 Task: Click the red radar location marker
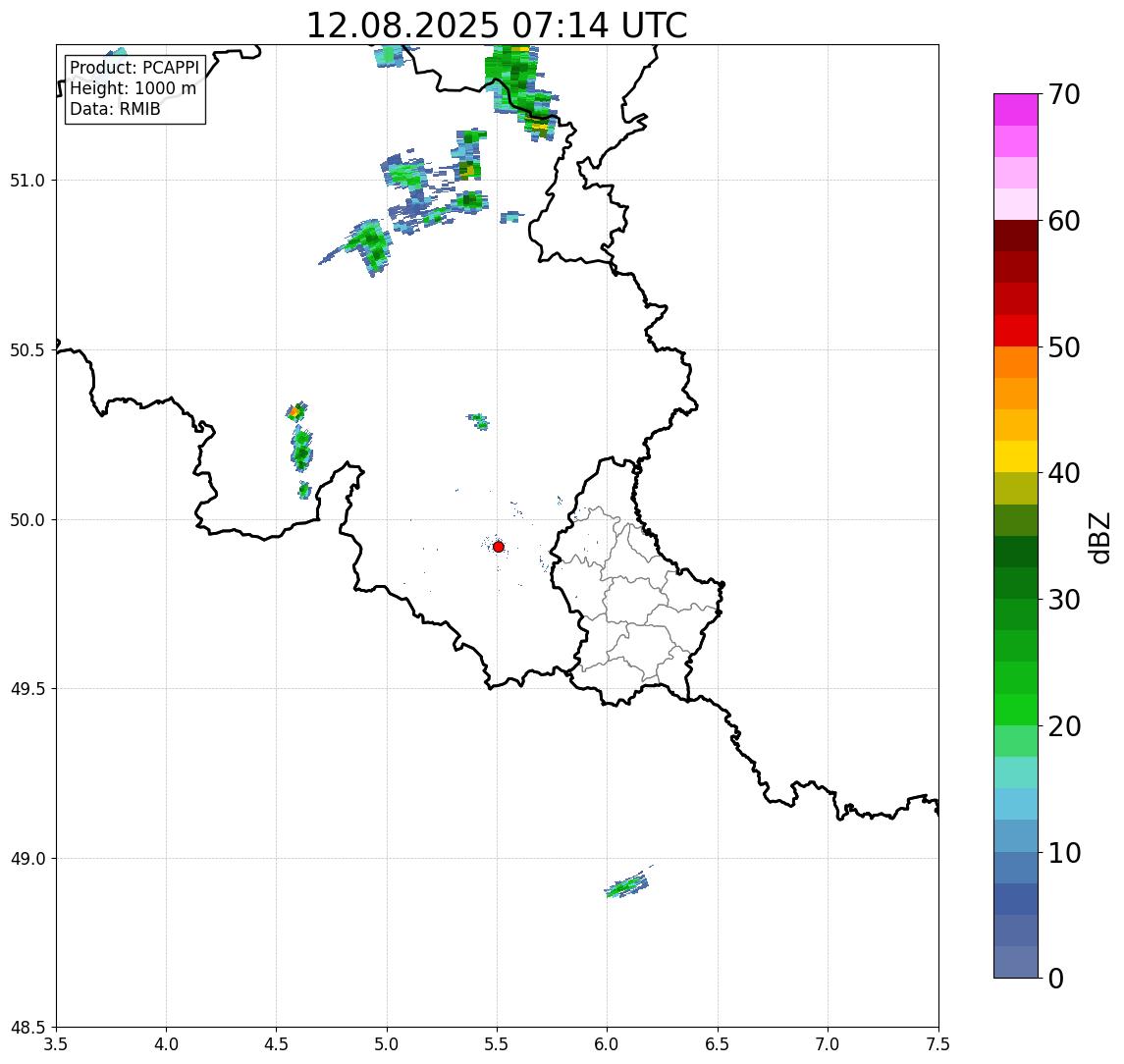(x=499, y=547)
